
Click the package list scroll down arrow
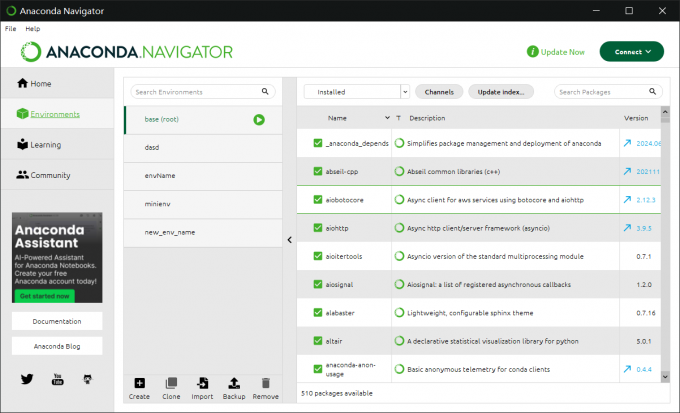pos(665,377)
